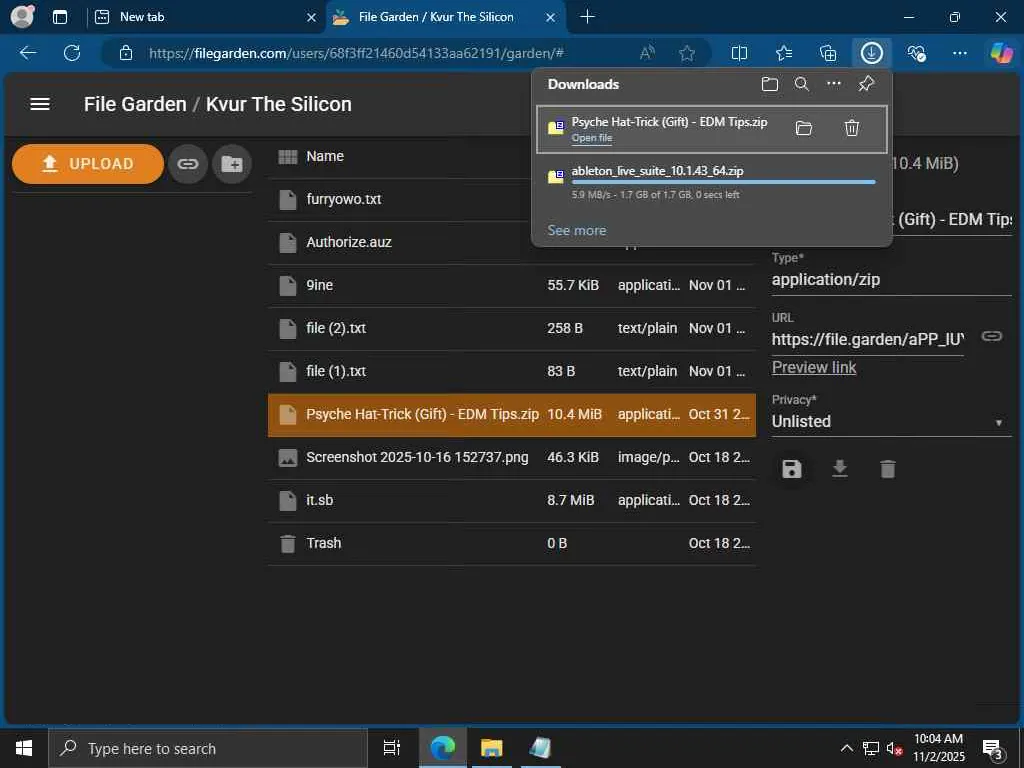This screenshot has width=1024, height=768.
Task: Pin the Downloads panel
Action: 866,84
